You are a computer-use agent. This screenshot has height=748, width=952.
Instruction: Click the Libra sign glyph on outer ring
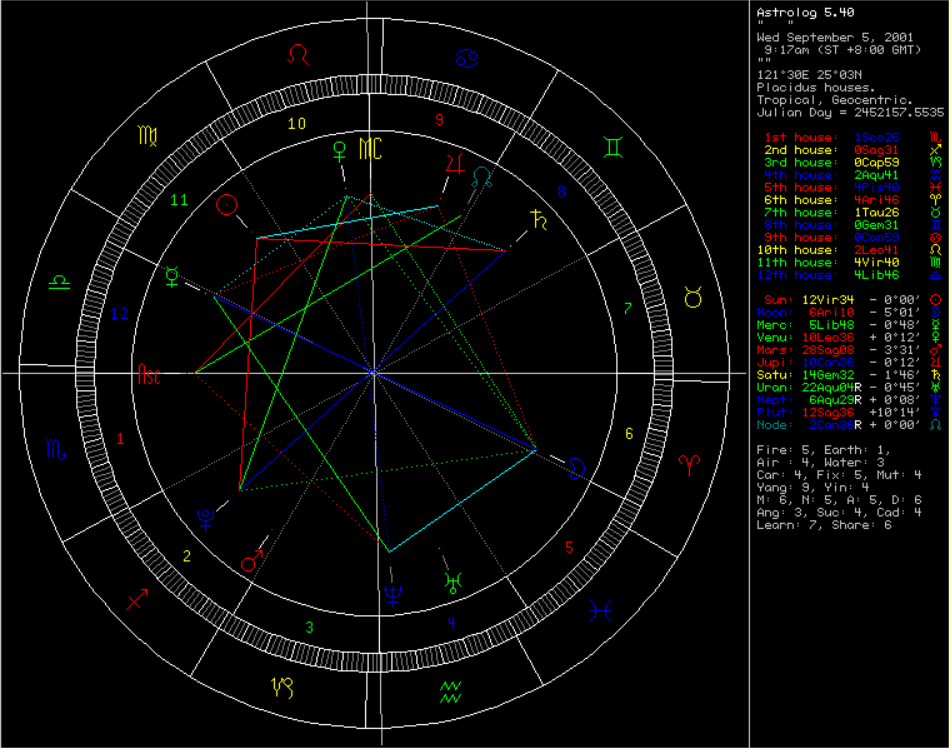(60, 282)
